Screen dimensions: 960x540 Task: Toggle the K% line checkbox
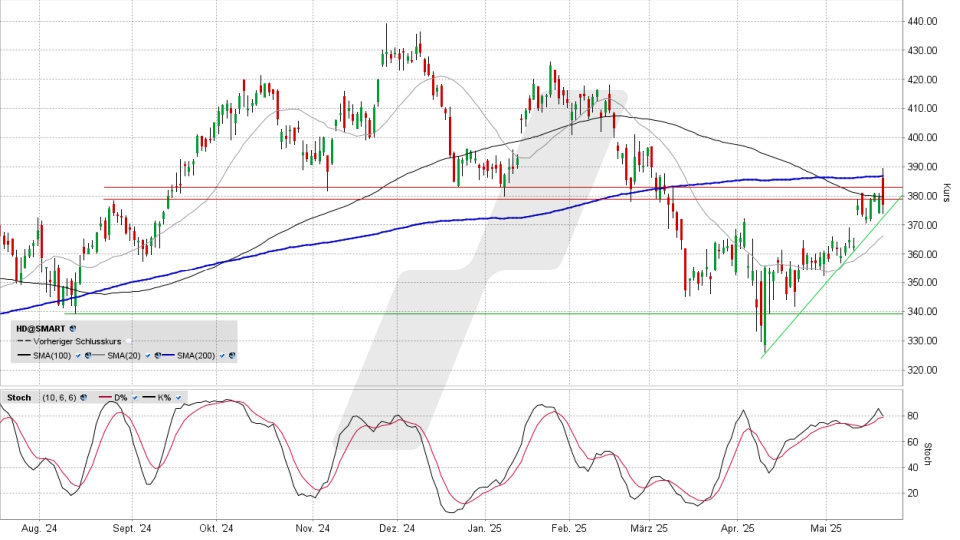pos(178,398)
